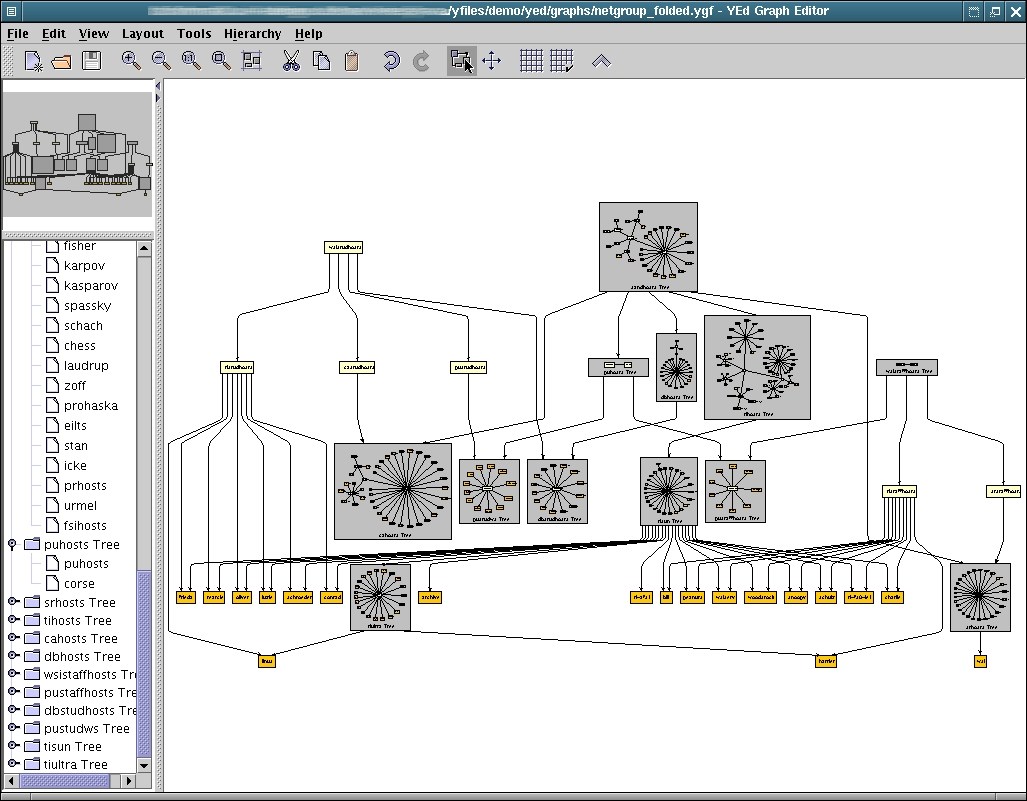
Task: Fit graph content to window
Action: click(251, 61)
